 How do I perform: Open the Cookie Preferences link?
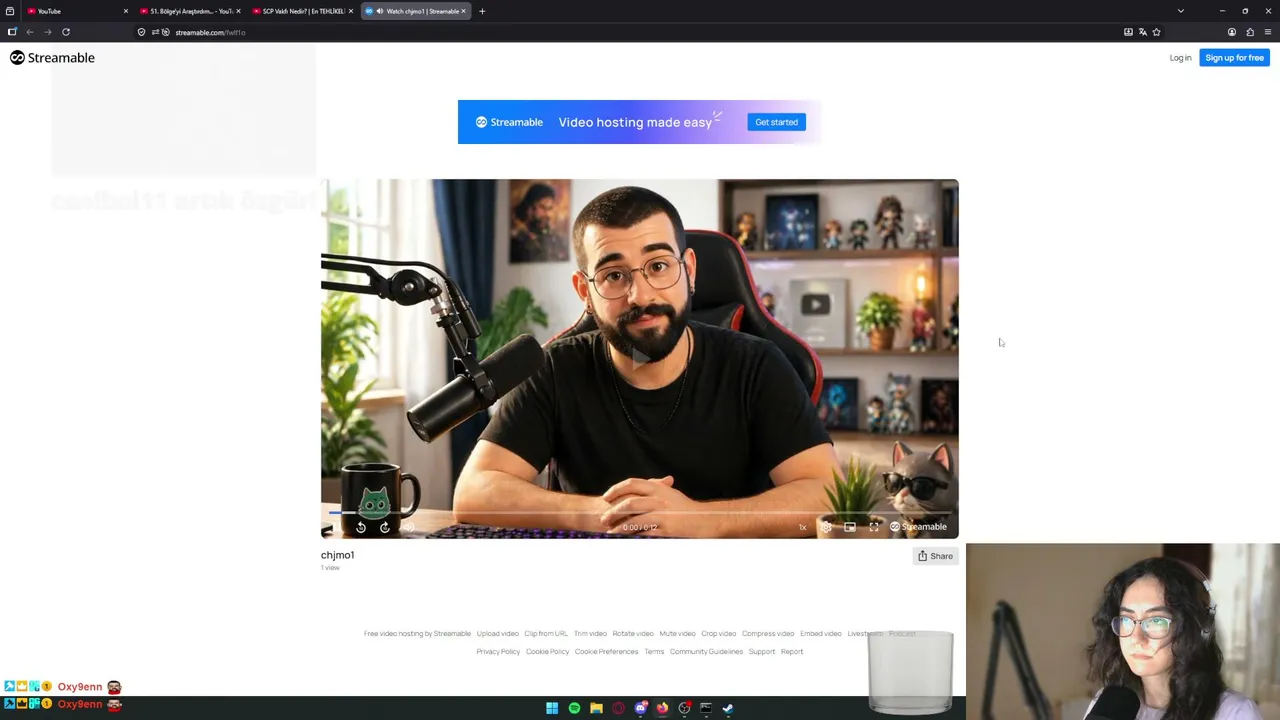pyautogui.click(x=606, y=652)
